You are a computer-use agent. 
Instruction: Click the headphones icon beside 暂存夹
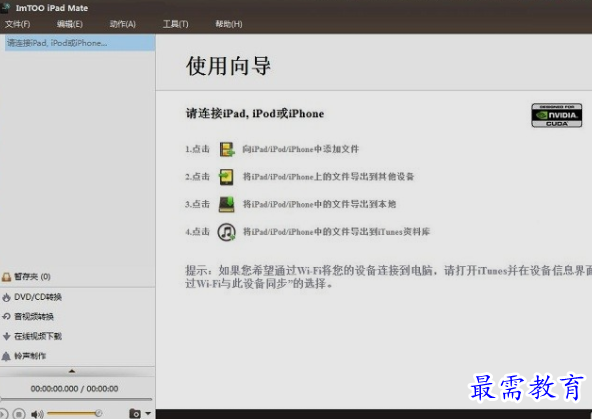point(6,277)
